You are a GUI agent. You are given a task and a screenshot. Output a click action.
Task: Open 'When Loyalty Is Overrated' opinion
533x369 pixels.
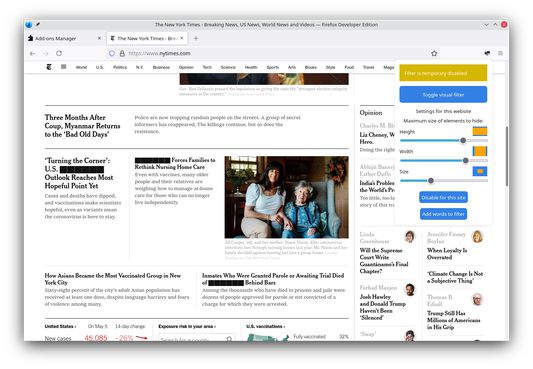pos(447,254)
